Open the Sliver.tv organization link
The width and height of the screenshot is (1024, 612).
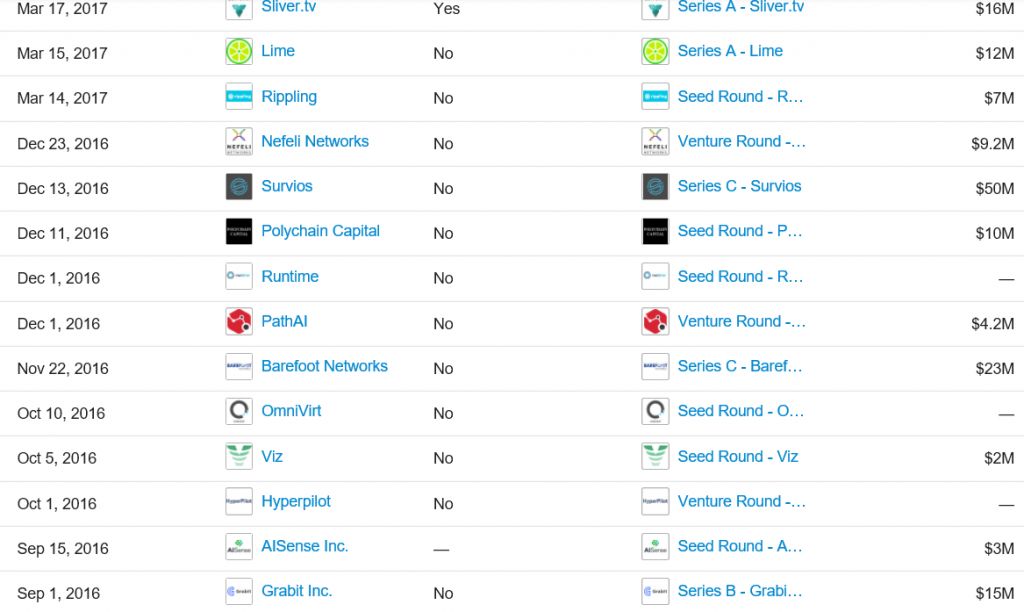click(x=289, y=7)
